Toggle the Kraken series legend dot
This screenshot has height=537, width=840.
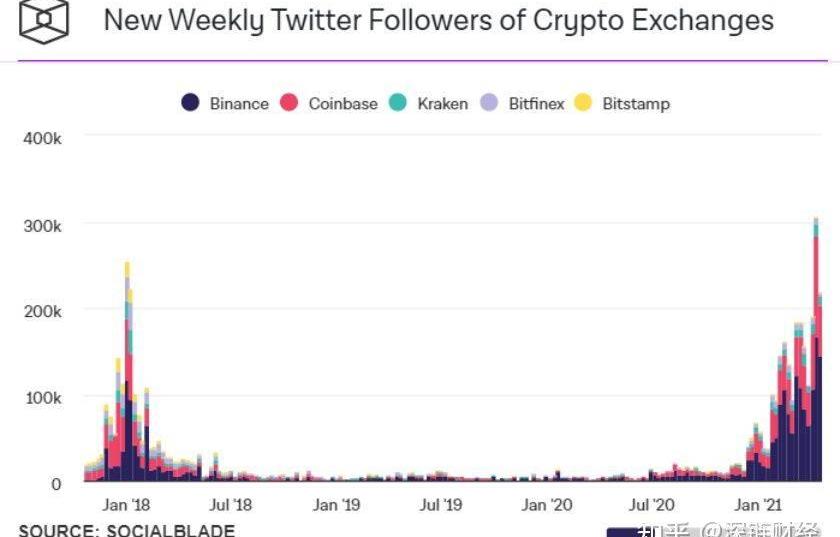click(x=398, y=103)
